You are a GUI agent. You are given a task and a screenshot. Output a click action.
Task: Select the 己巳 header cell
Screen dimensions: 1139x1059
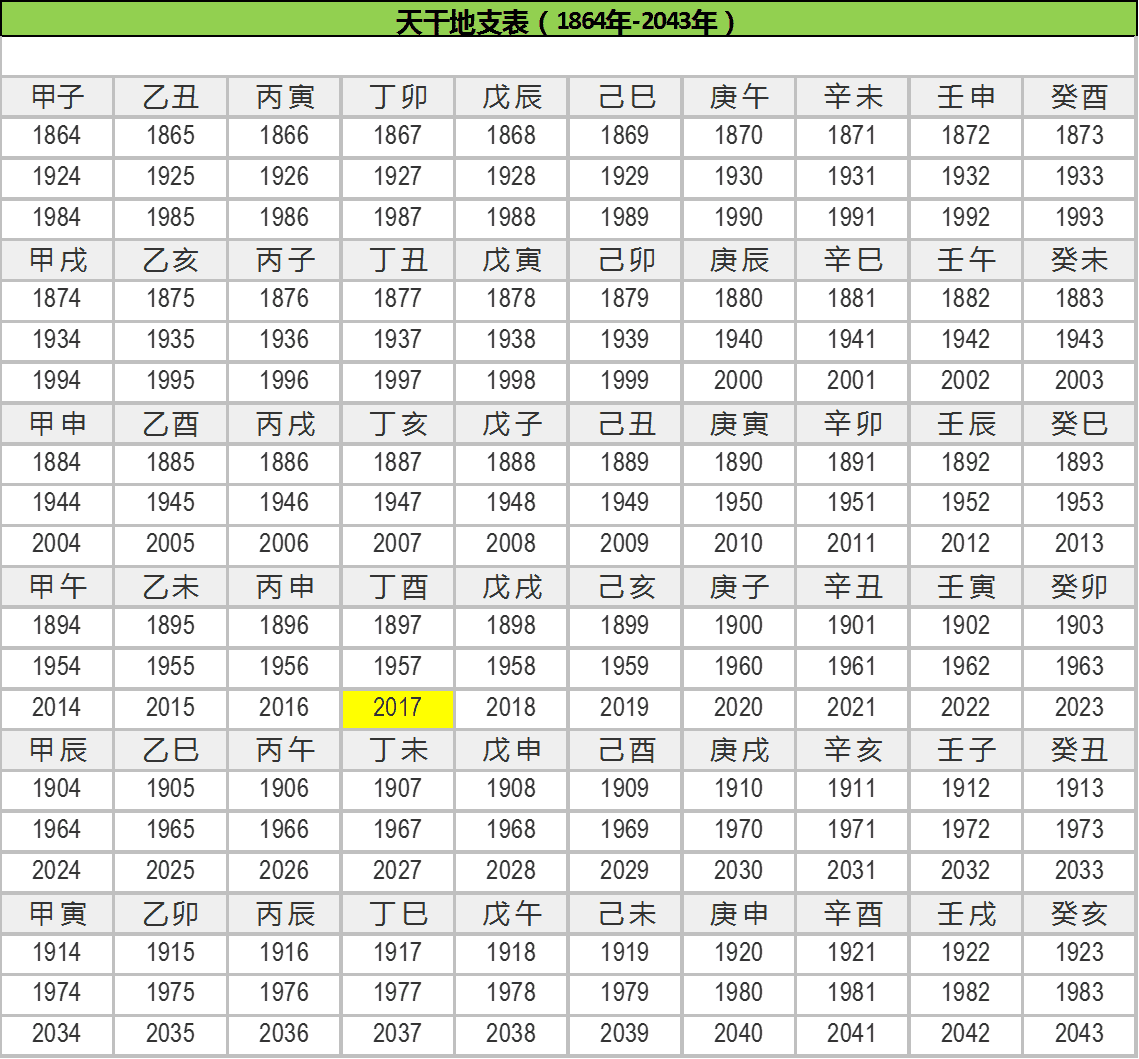625,97
